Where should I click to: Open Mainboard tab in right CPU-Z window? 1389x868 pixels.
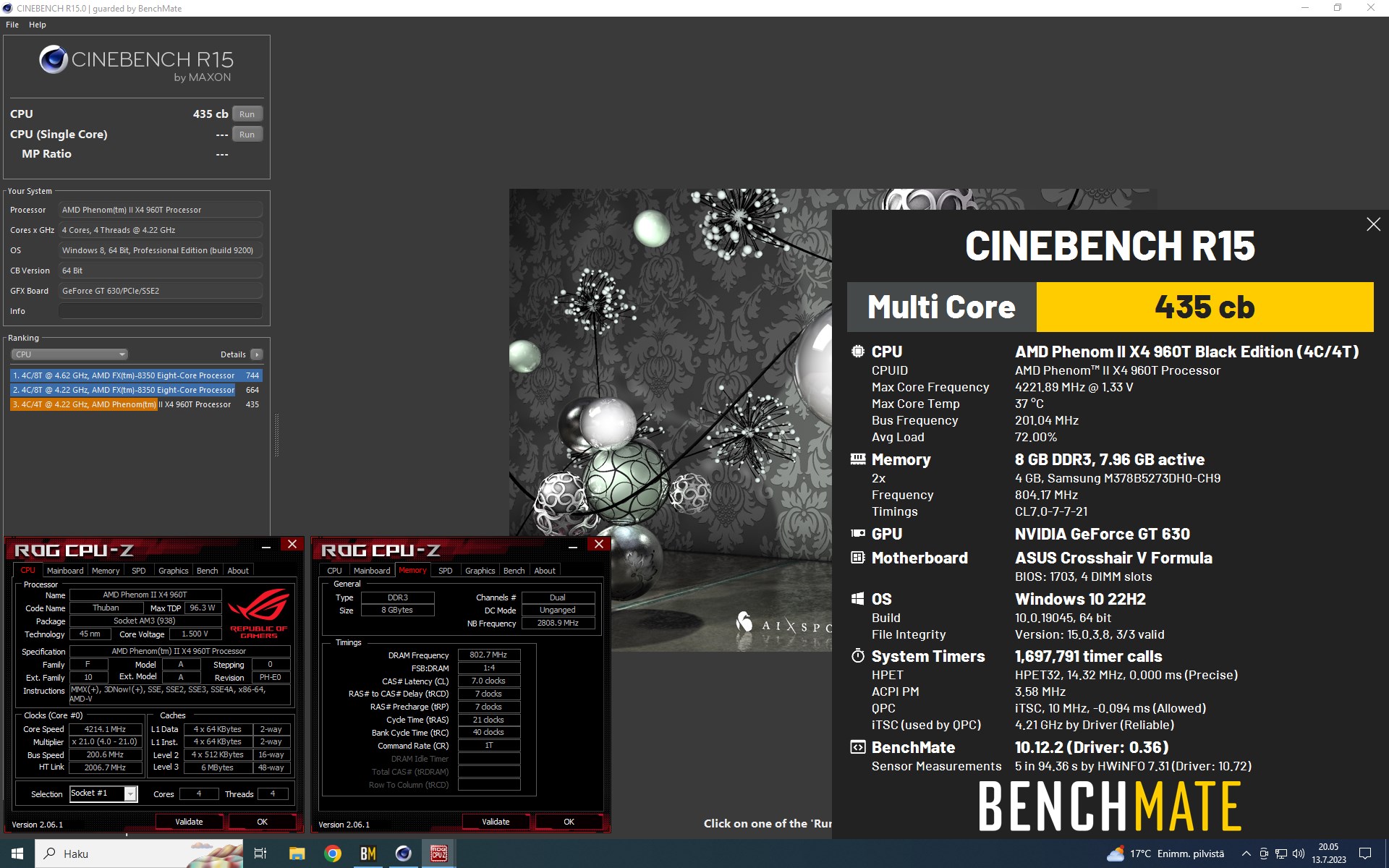[372, 571]
